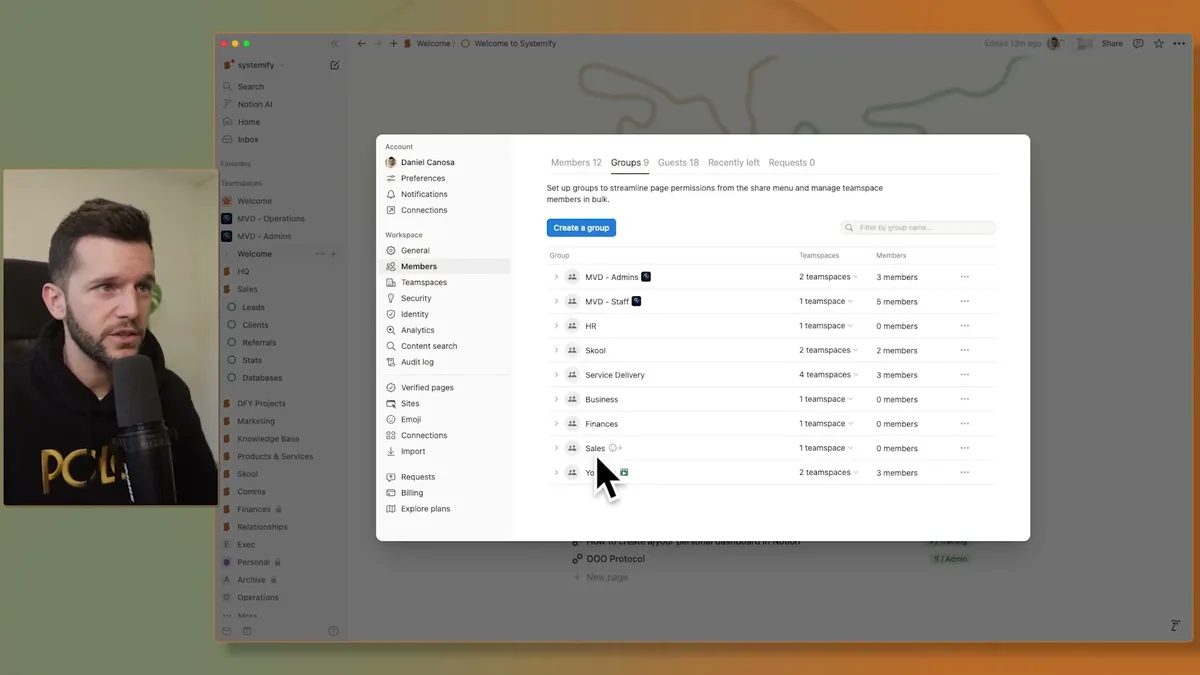Click the Create a group button
Image resolution: width=1200 pixels, height=675 pixels.
click(x=581, y=227)
